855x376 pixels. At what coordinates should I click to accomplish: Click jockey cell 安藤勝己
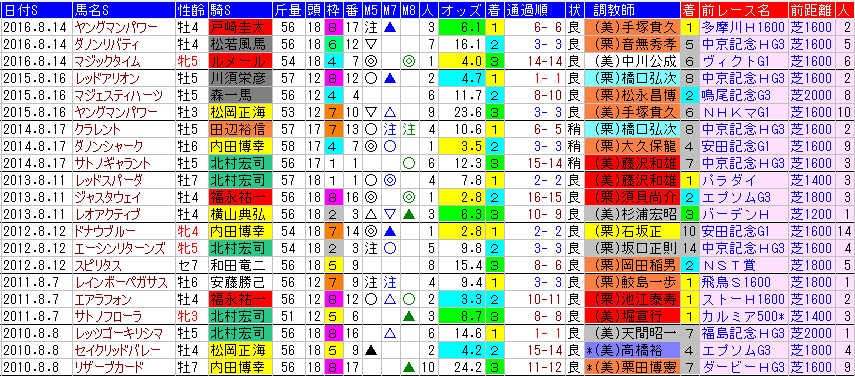click(x=240, y=282)
